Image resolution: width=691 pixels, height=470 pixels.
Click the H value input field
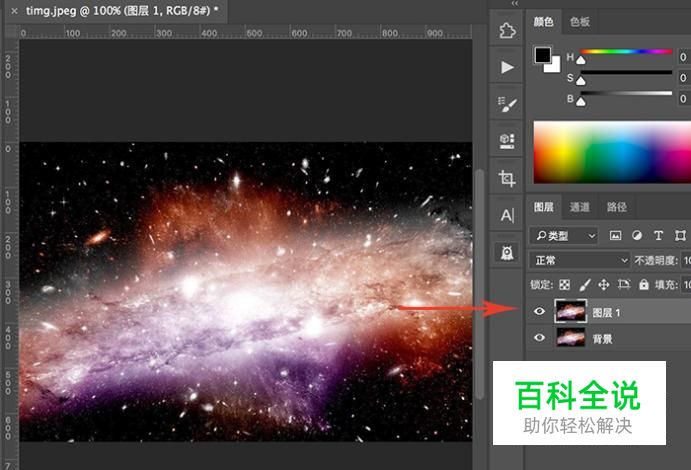pyautogui.click(x=684, y=57)
